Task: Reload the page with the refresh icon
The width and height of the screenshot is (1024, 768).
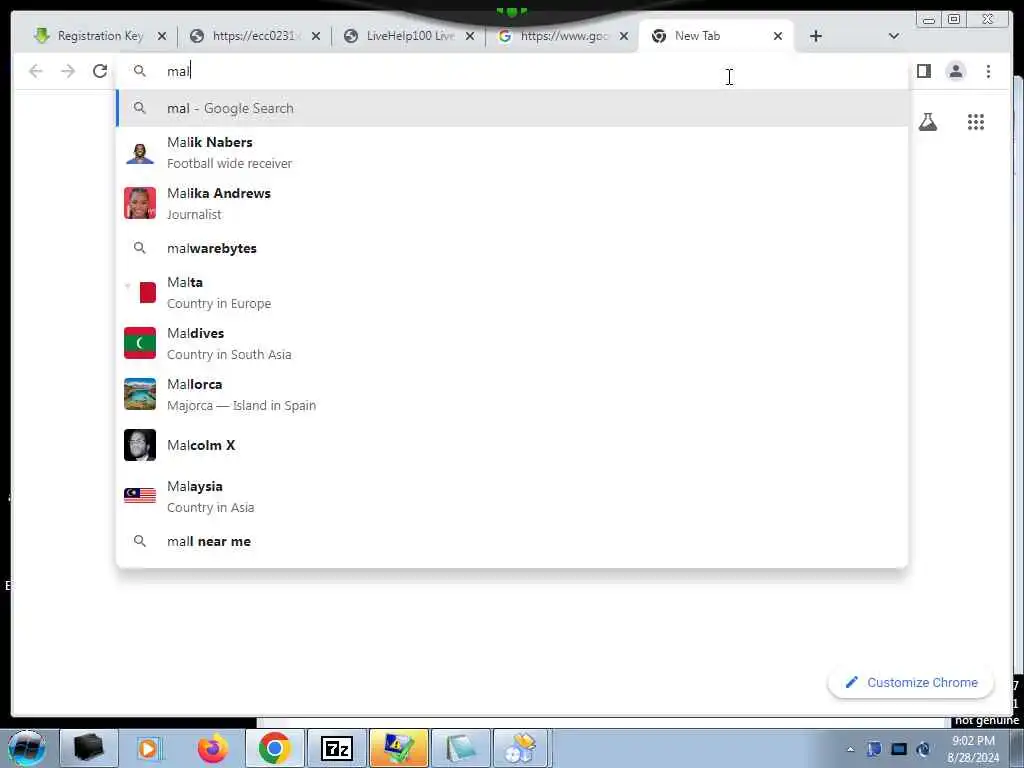Action: tap(100, 71)
